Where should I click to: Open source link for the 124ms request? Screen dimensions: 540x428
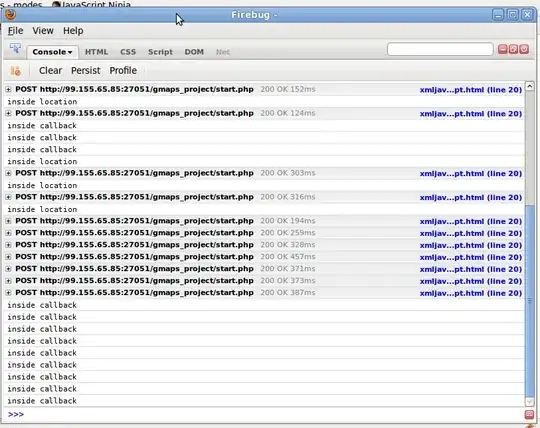tap(471, 114)
